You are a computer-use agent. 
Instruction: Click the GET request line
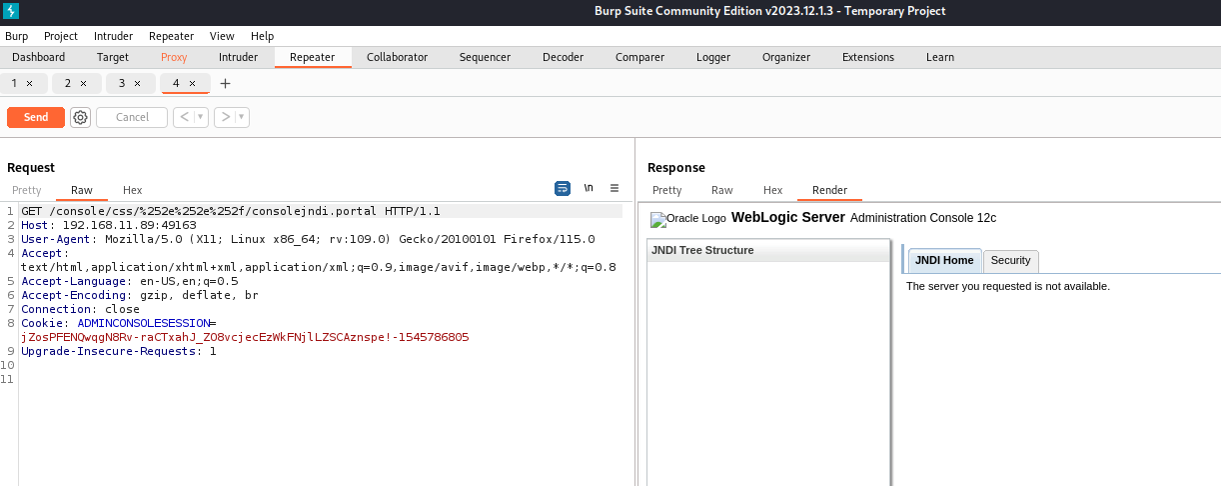click(x=231, y=211)
